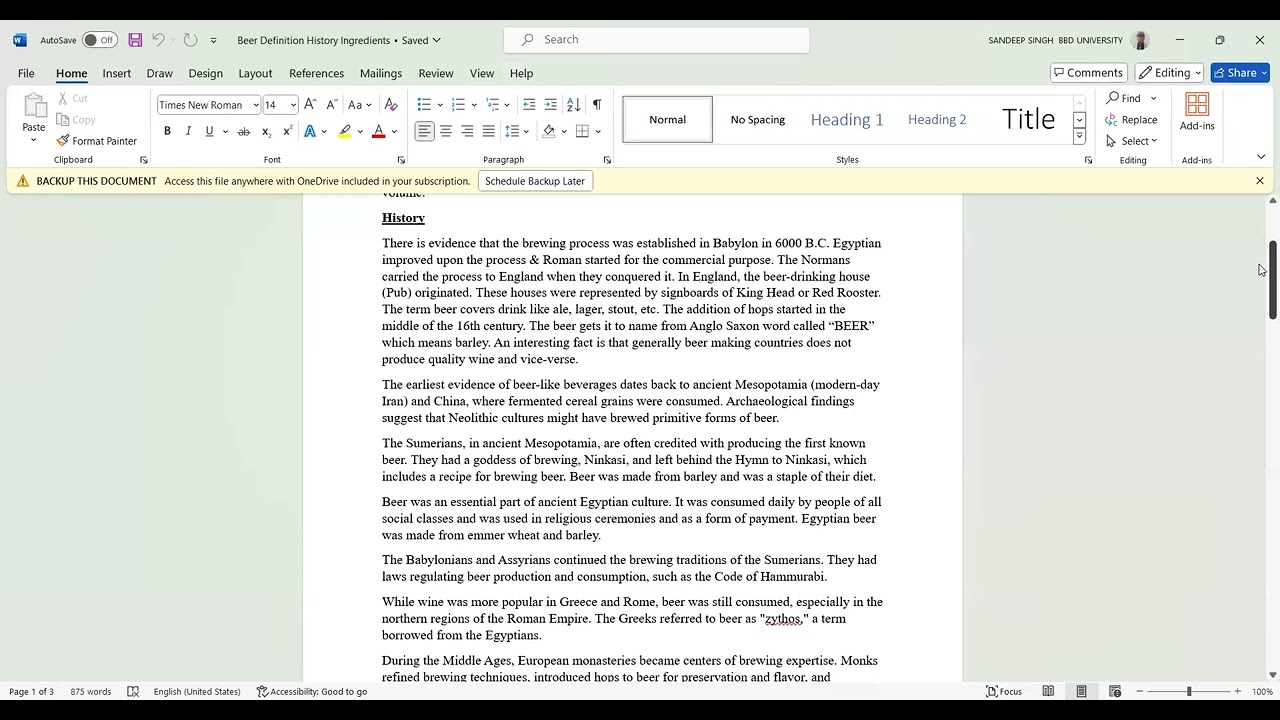Dismiss the backup notification bar

click(x=1260, y=181)
